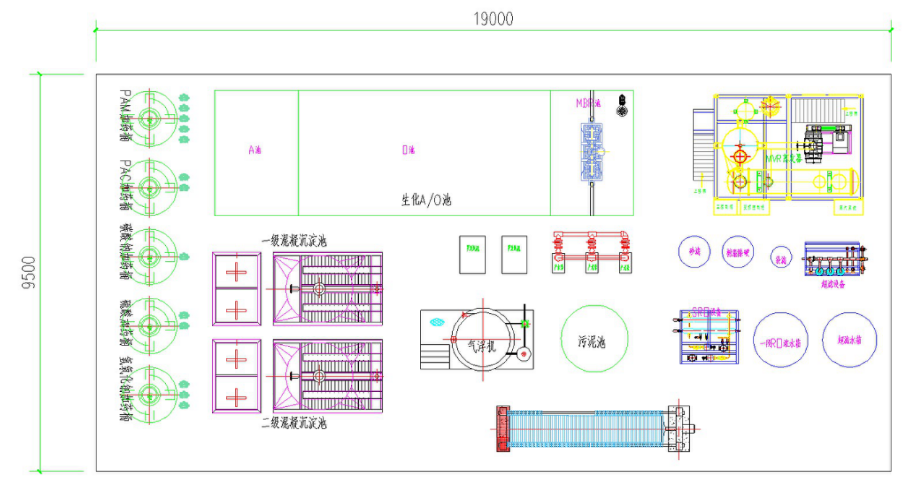Click the 一级混凝沉淀池 sedimentation tank
923x482 pixels.
click(x=327, y=289)
